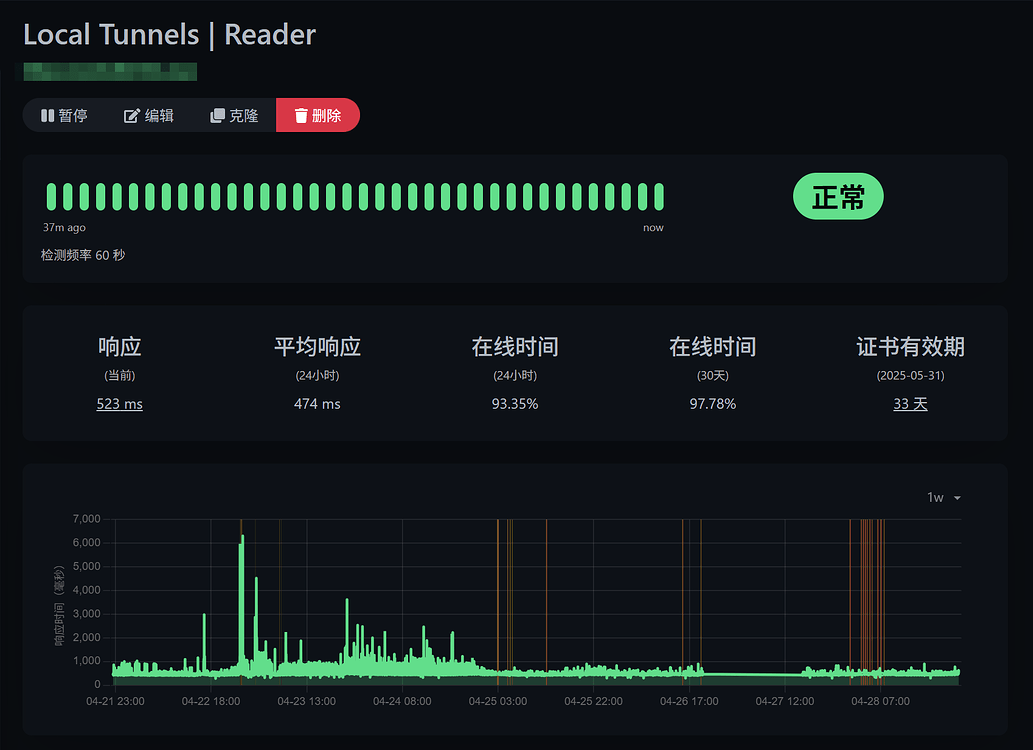
Task: Click the 04-25 03:00 axis label
Action: 497,701
